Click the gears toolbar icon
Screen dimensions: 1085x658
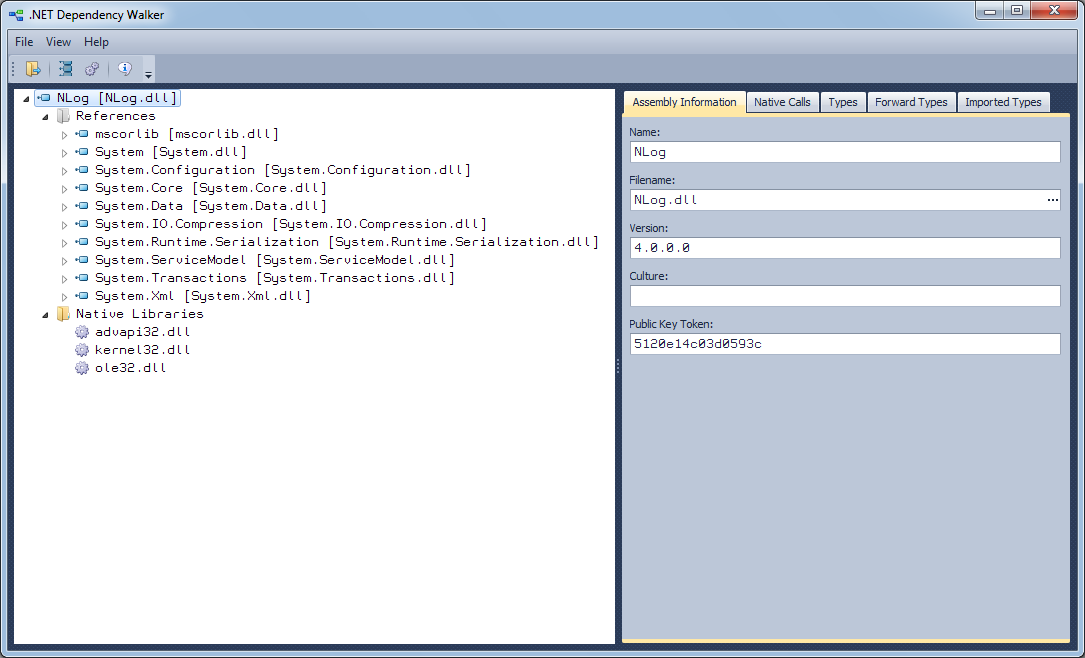click(x=92, y=68)
